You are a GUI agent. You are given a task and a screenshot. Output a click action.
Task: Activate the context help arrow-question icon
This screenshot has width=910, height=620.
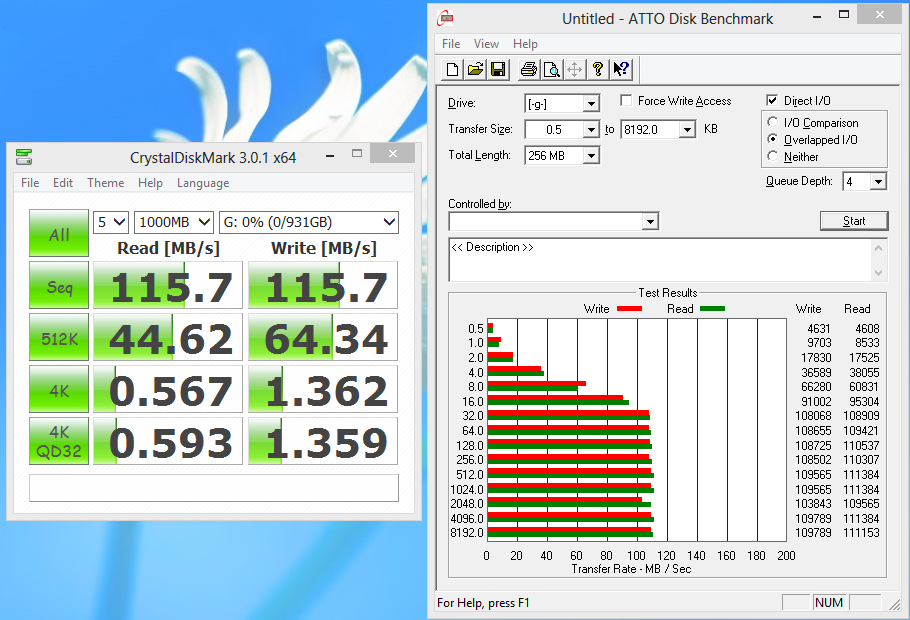pyautogui.click(x=621, y=70)
